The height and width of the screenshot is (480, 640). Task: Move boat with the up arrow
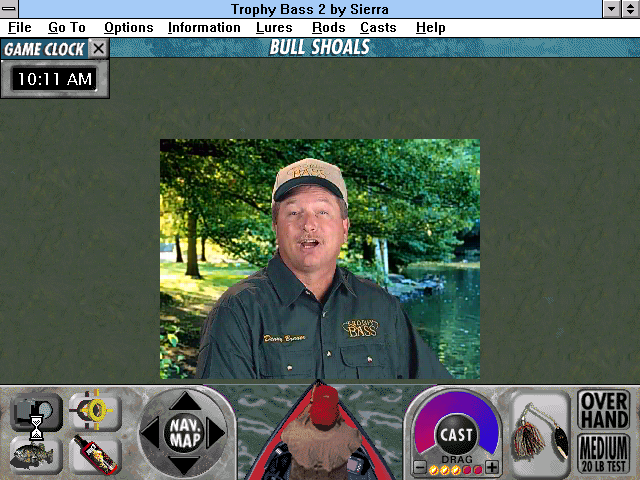pyautogui.click(x=185, y=402)
